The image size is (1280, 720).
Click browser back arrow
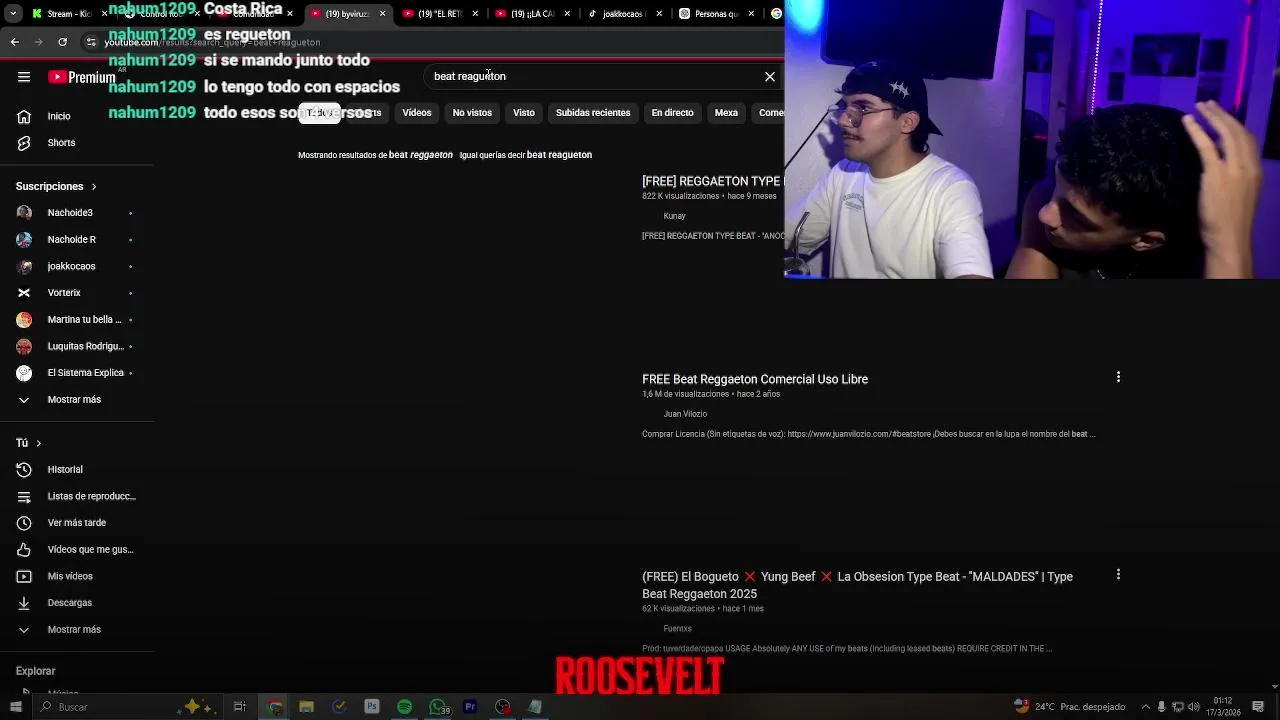(14, 42)
